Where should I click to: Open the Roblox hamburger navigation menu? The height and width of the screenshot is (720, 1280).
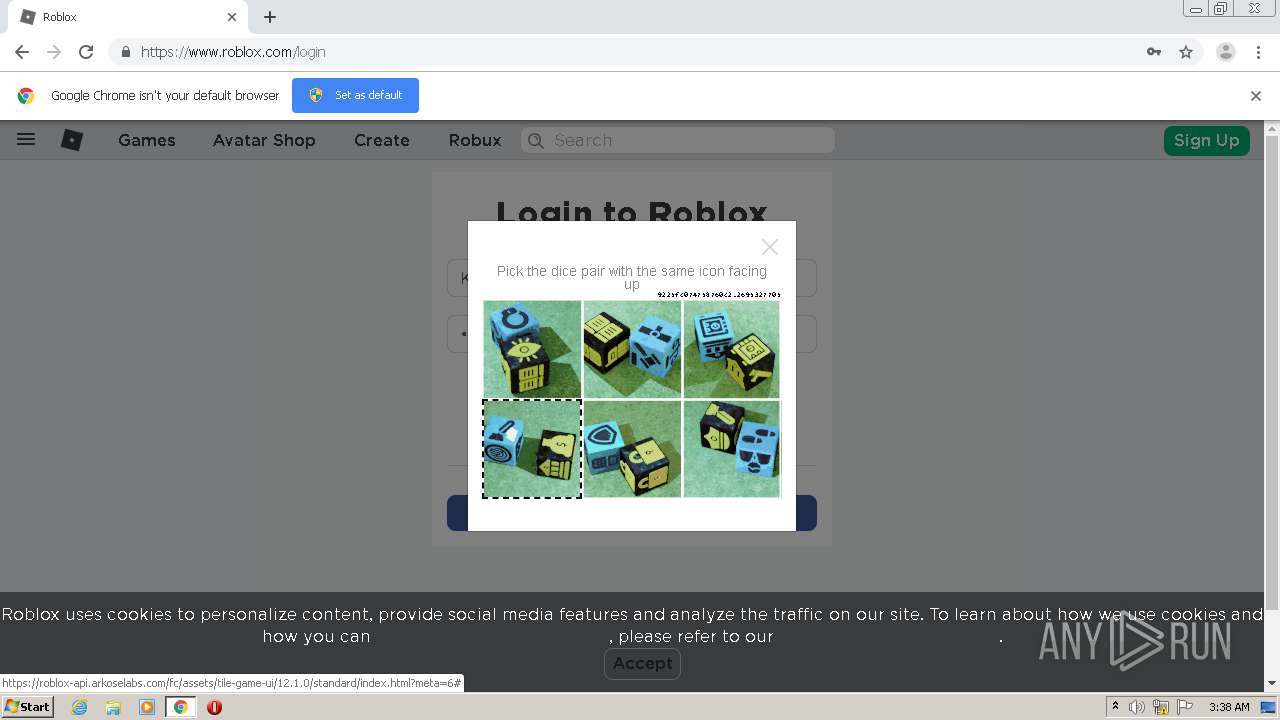pos(26,140)
